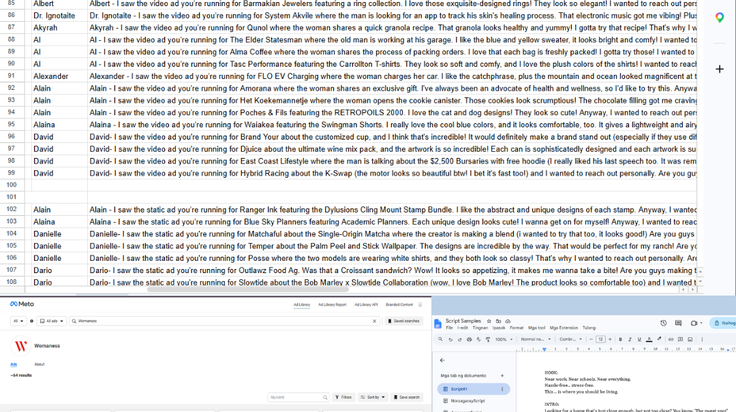Increase font size with plus button
Screen dimensions: 736x412
(x=610, y=339)
